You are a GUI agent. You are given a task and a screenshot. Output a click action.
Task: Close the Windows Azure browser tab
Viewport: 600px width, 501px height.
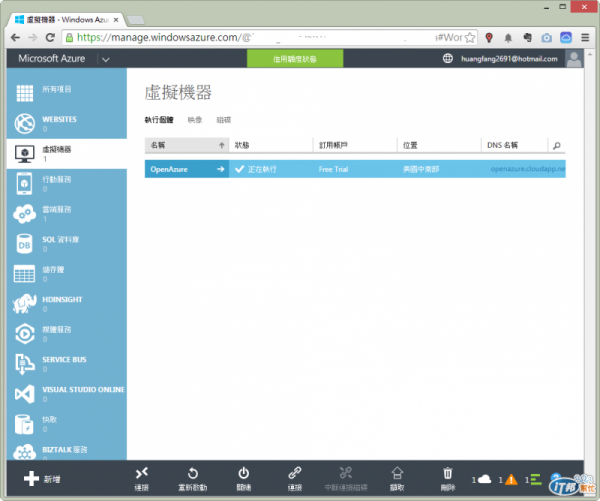(x=116, y=20)
